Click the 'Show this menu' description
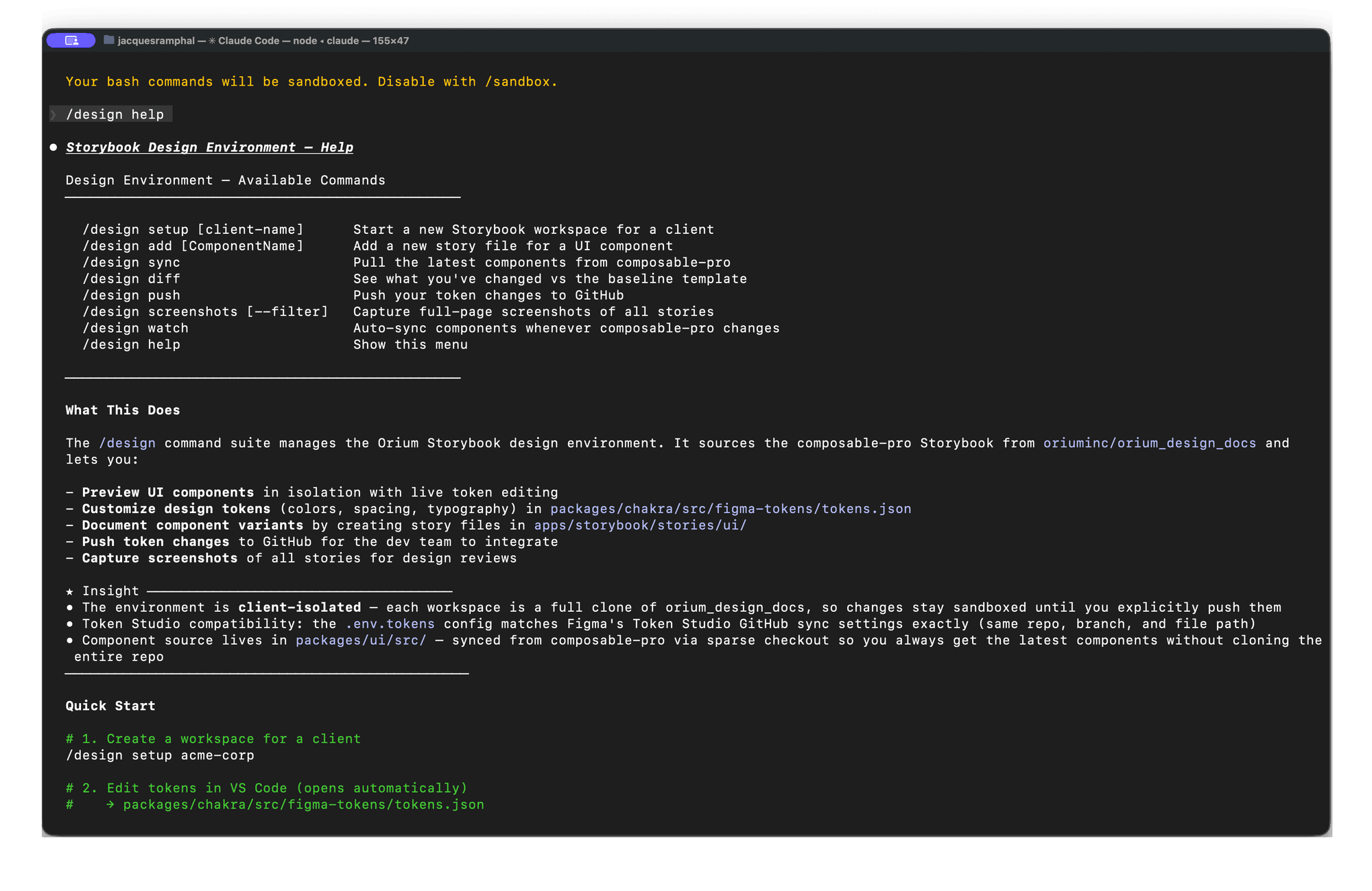This screenshot has height=891, width=1372. tap(410, 345)
